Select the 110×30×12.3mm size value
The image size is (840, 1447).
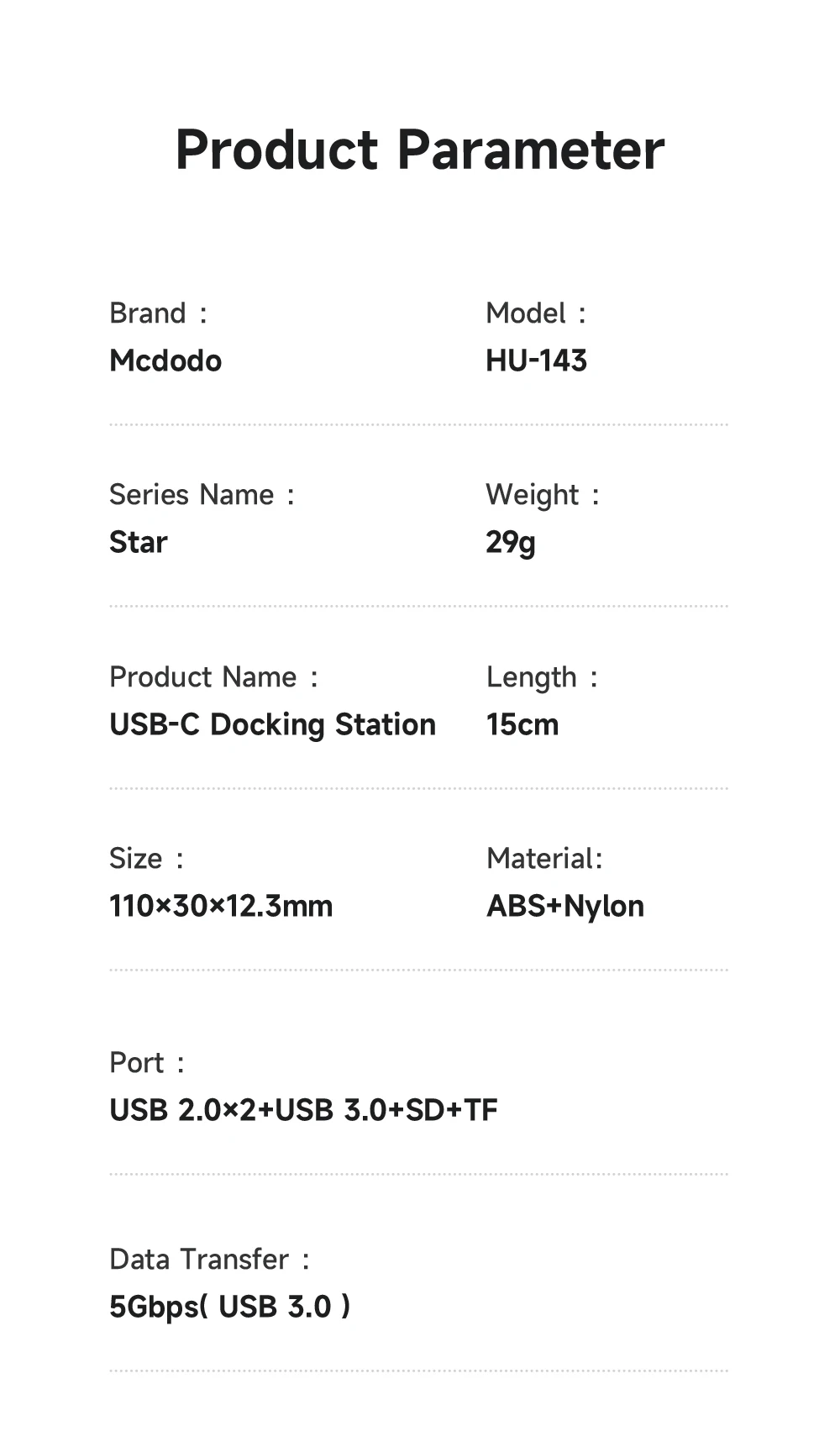tap(221, 906)
